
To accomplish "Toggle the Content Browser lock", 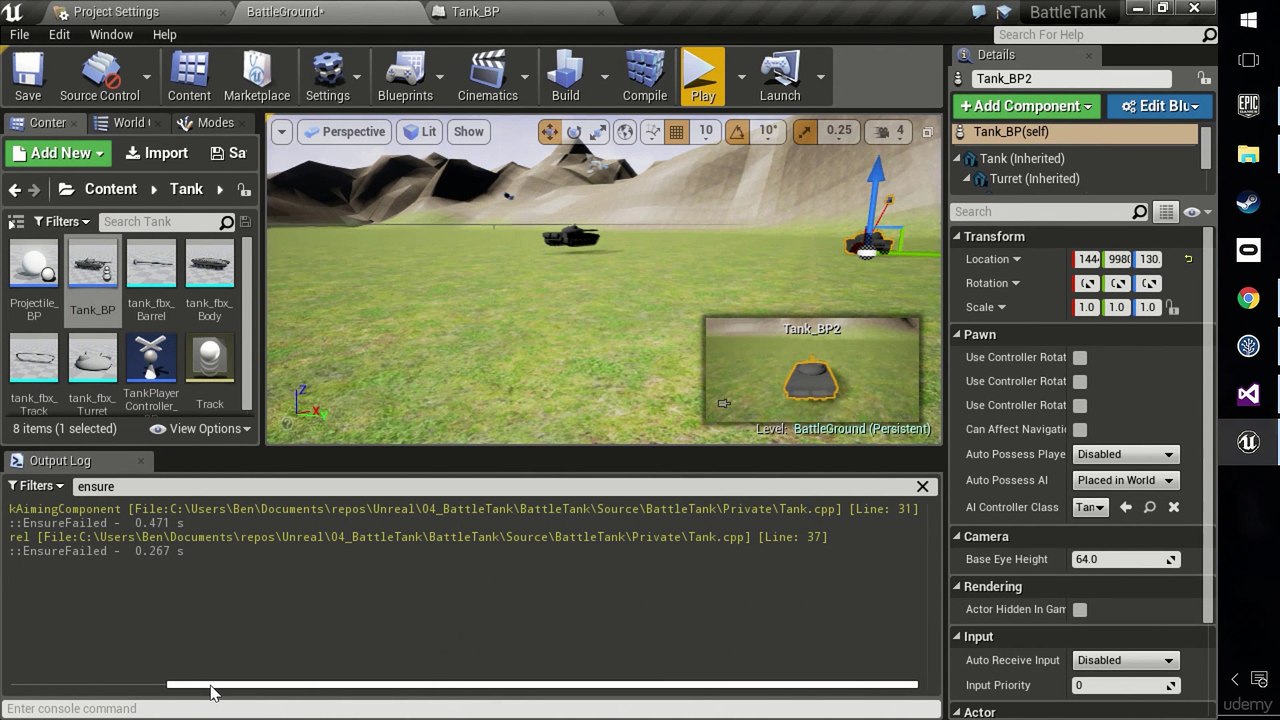I will coord(244,190).
